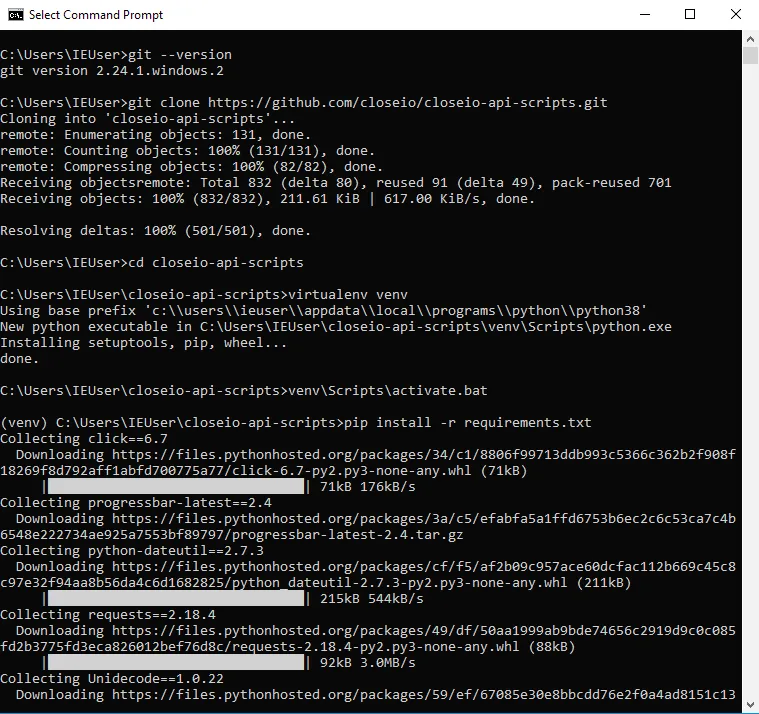Click the click-6.7-py2.py3-none-any.whl line
Viewport: 759px width, 714px height.
[x=264, y=470]
